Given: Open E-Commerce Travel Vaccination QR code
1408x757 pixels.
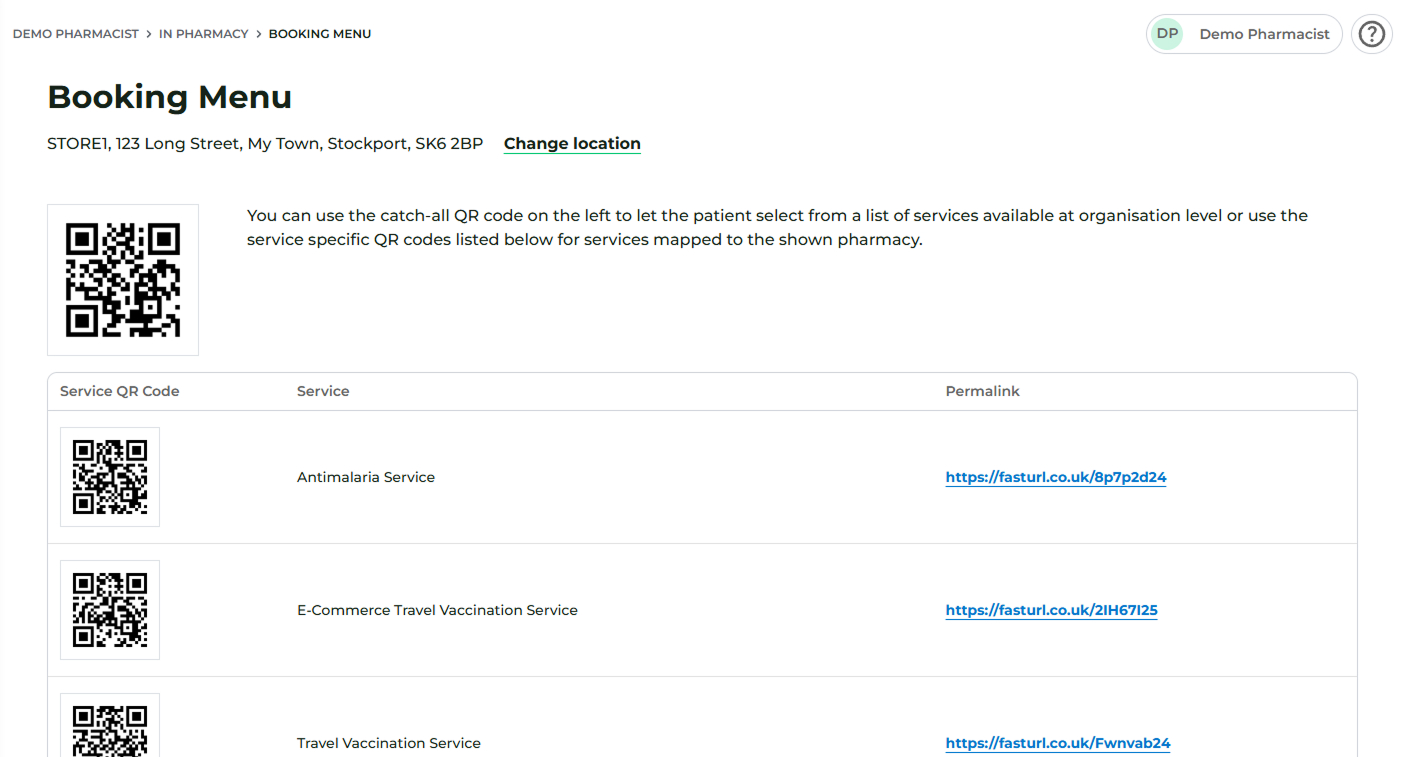Looking at the screenshot, I should click(x=110, y=610).
